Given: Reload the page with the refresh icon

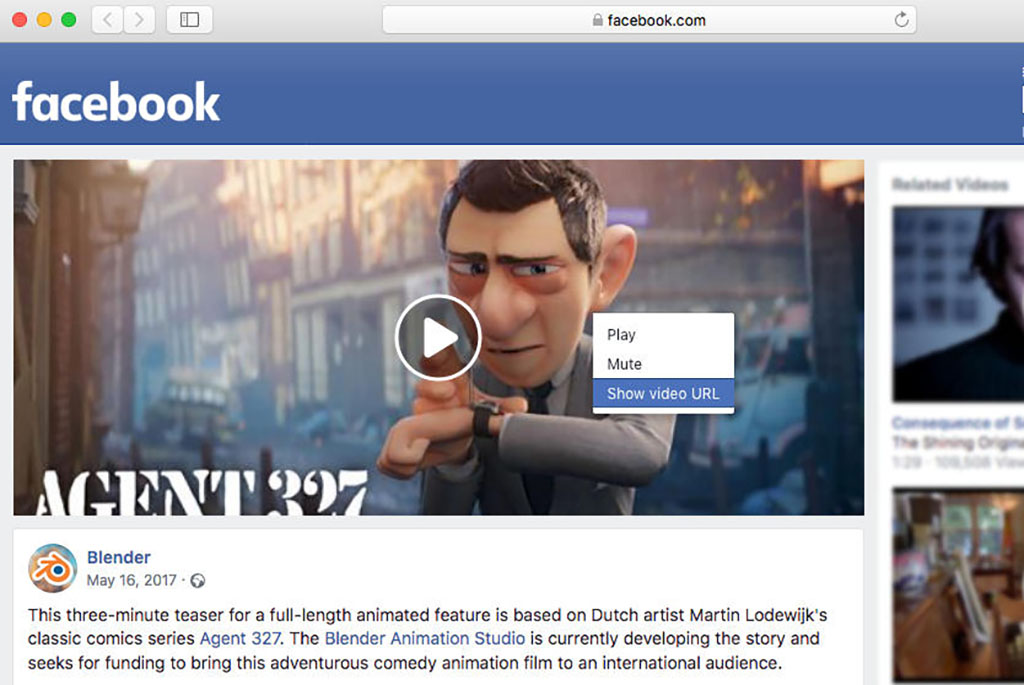Looking at the screenshot, I should click(901, 20).
